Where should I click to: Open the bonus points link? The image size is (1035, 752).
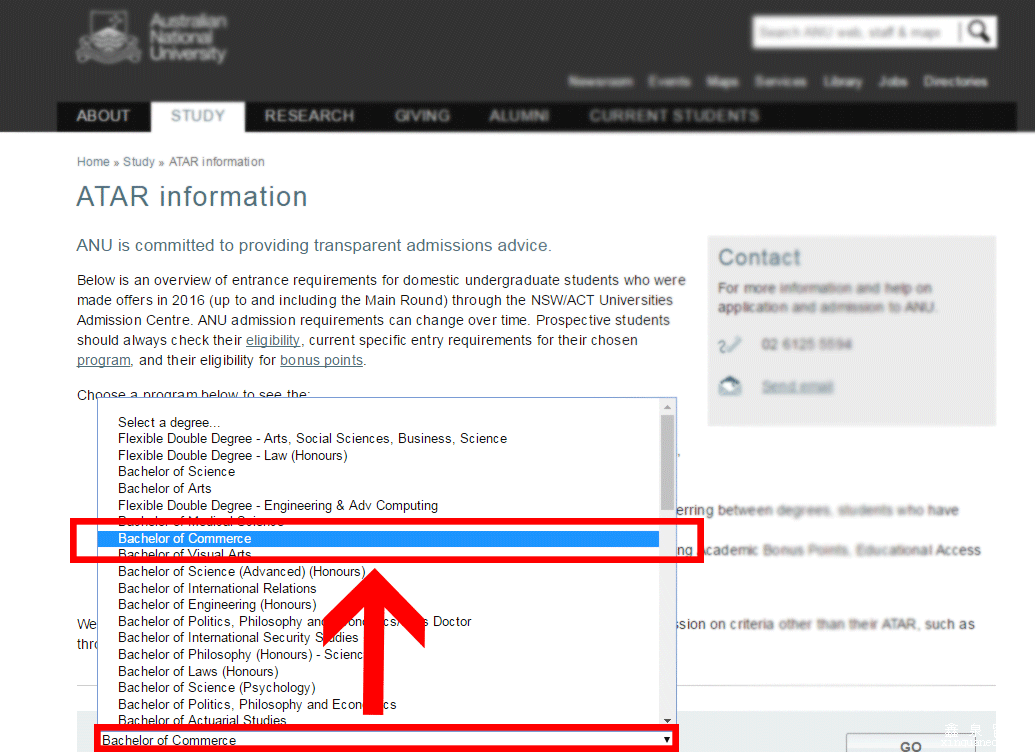pos(321,360)
